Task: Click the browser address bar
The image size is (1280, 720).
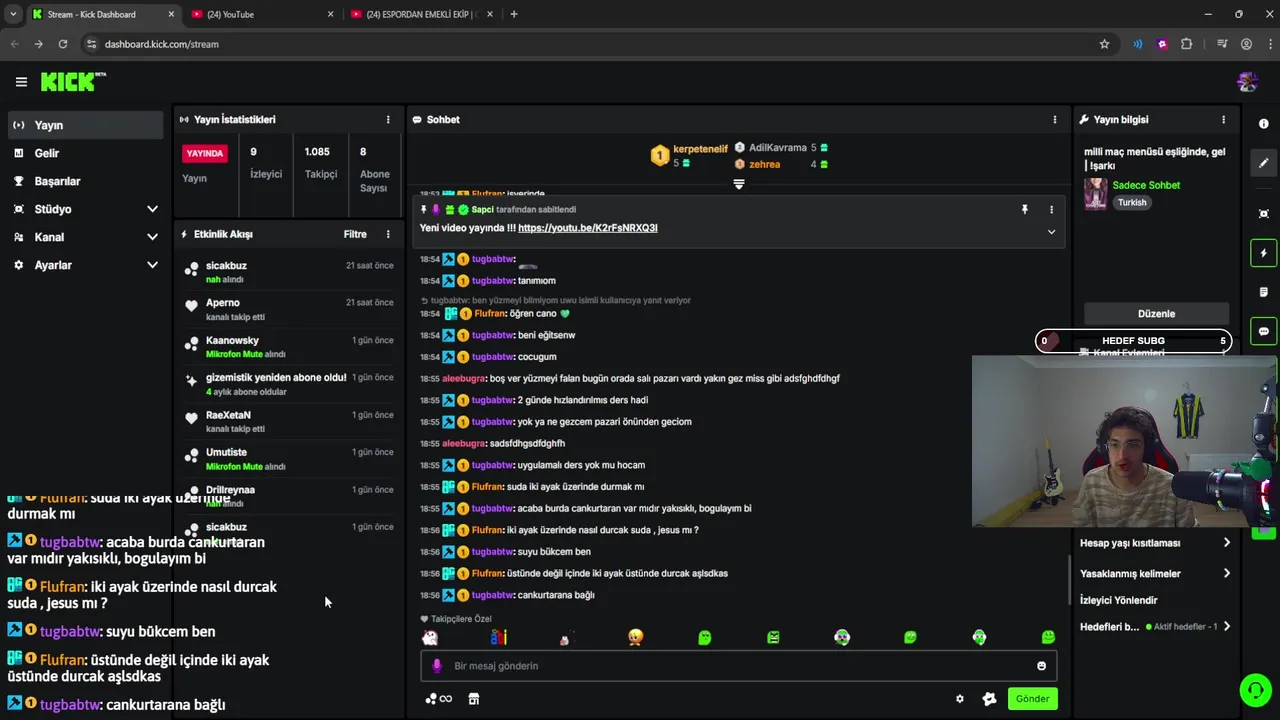Action: (x=590, y=44)
